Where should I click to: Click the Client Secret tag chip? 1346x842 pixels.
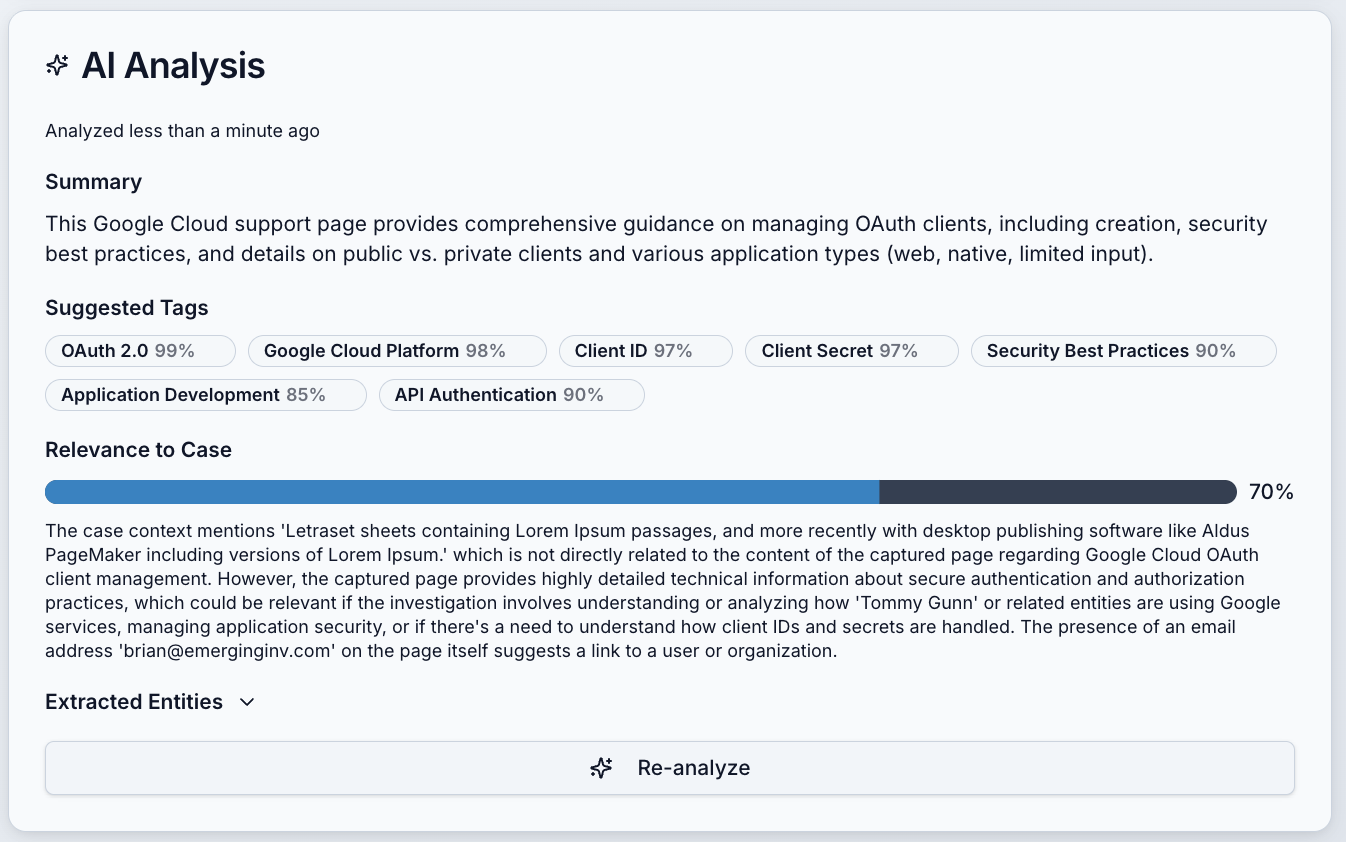[851, 351]
